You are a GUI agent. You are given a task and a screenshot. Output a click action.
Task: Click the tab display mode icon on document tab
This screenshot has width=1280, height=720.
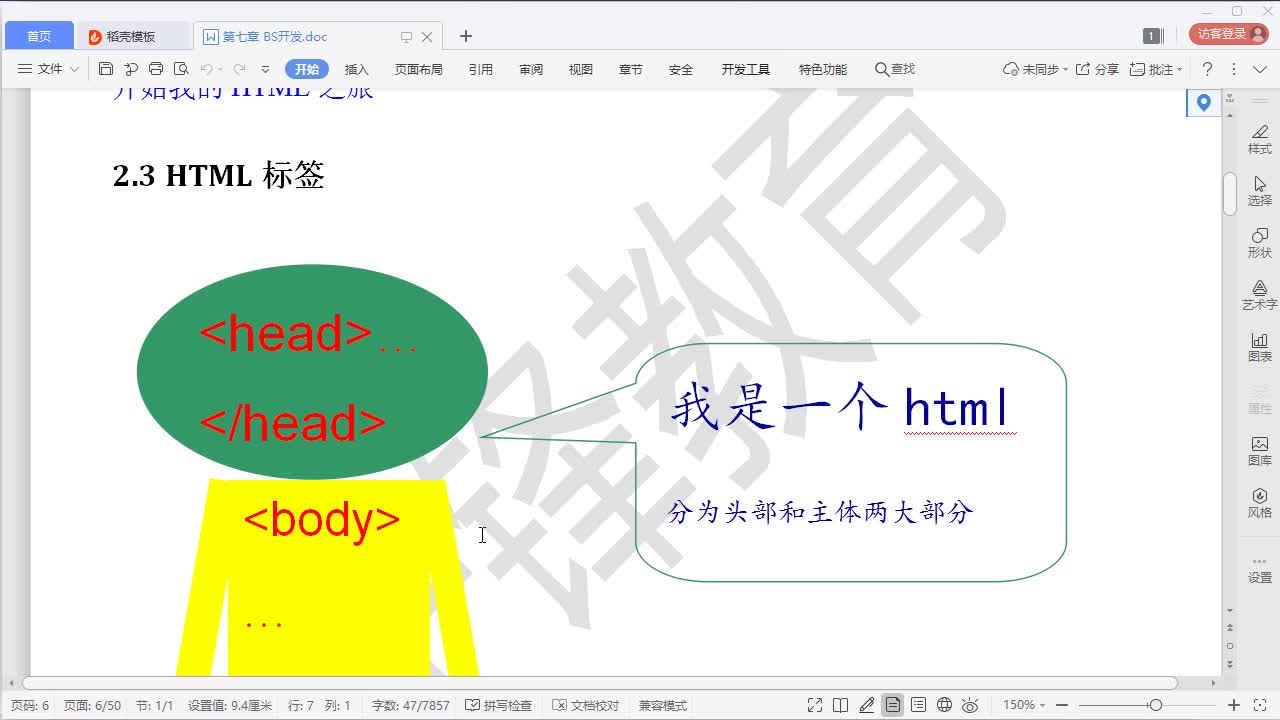406,37
